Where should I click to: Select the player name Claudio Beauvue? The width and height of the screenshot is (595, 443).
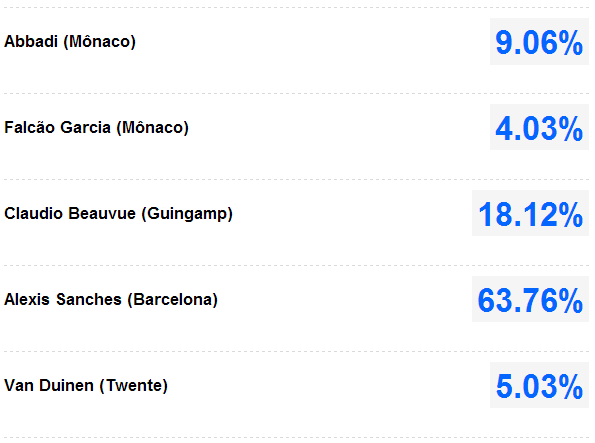pos(70,213)
